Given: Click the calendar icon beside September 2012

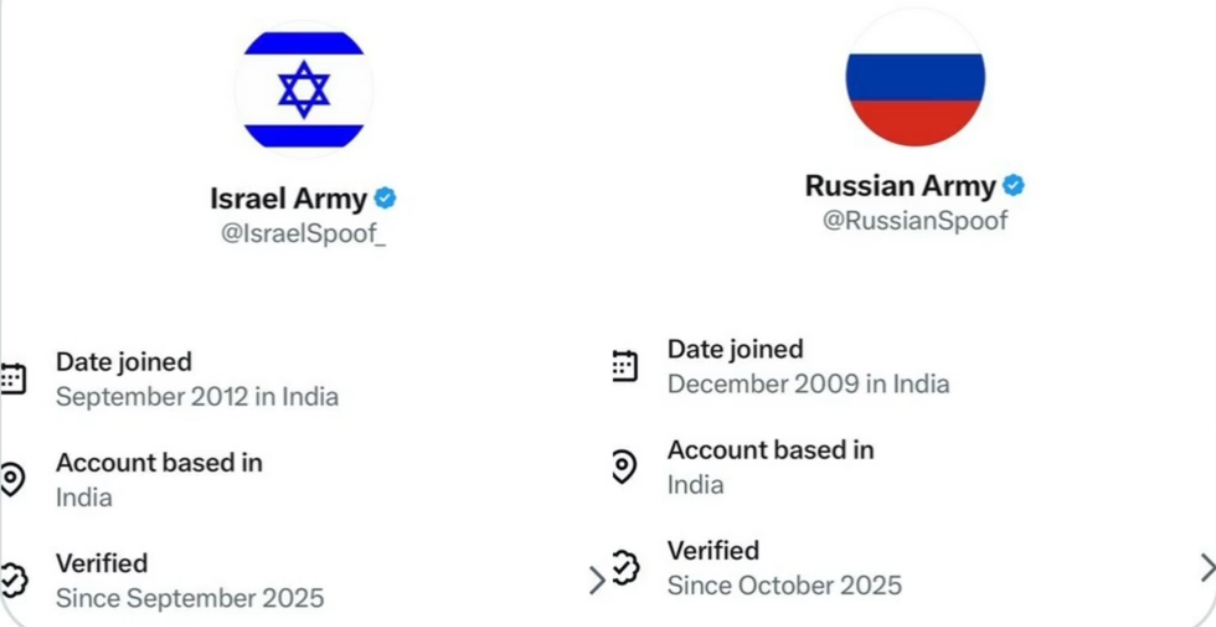Looking at the screenshot, I should (12, 379).
